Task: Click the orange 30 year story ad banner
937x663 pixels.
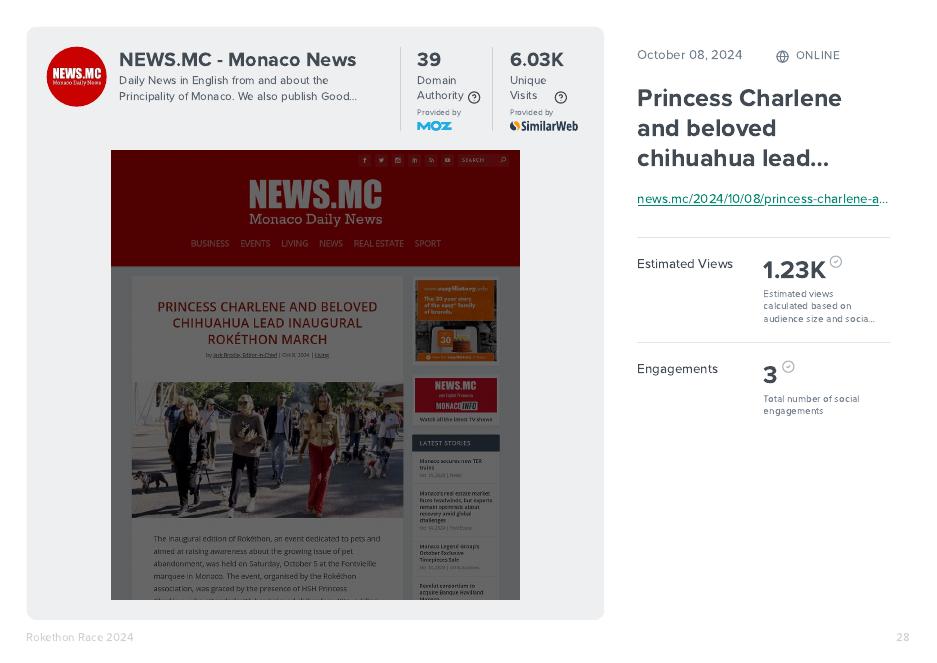Action: (456, 320)
